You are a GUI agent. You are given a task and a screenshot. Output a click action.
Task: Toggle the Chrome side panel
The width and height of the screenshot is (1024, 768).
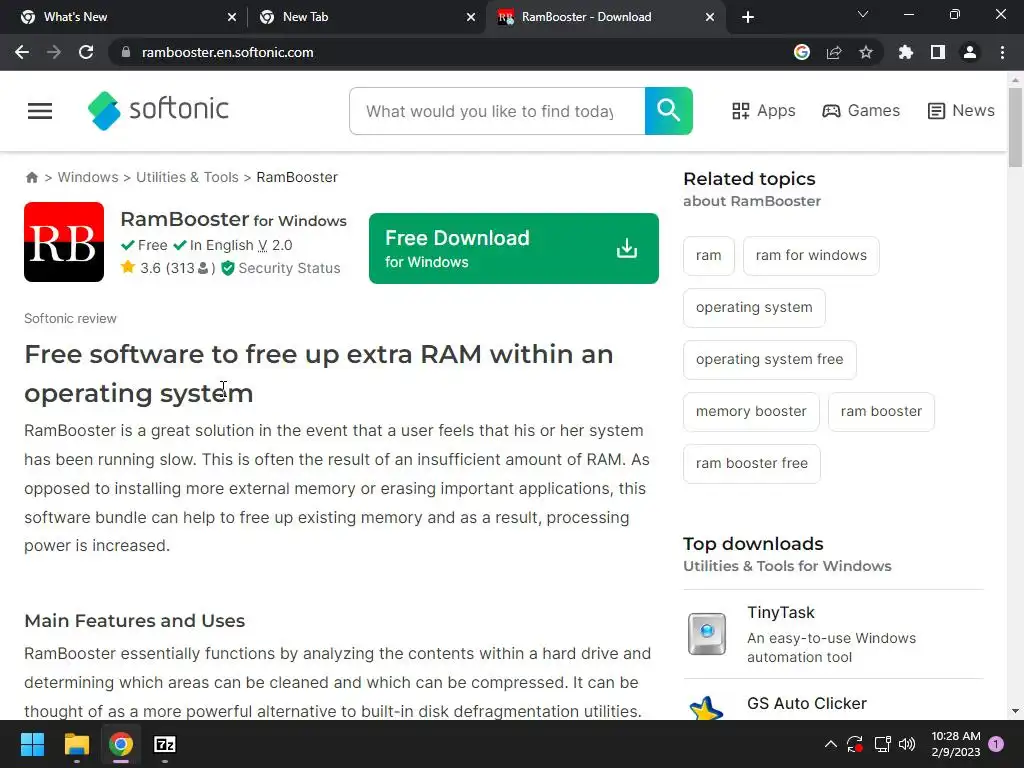(938, 52)
